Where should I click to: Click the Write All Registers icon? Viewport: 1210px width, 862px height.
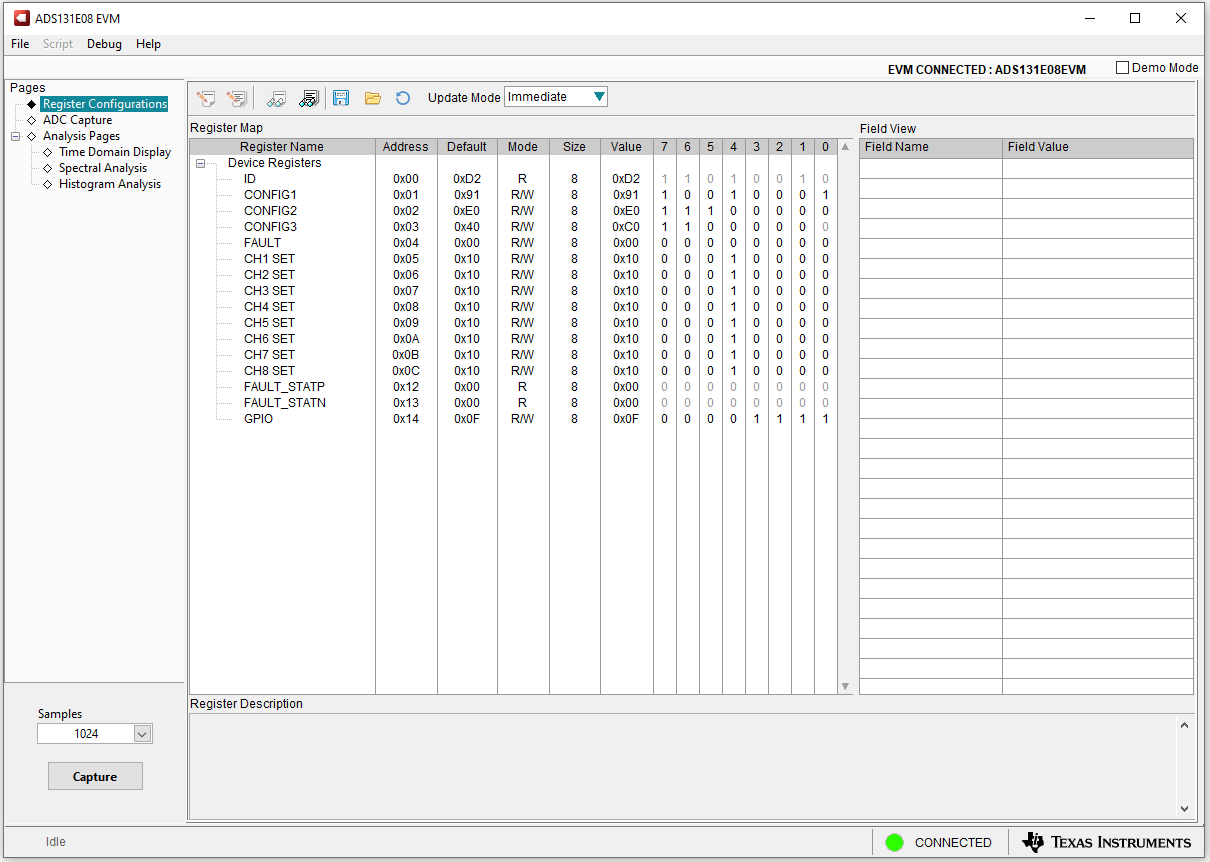coord(237,98)
